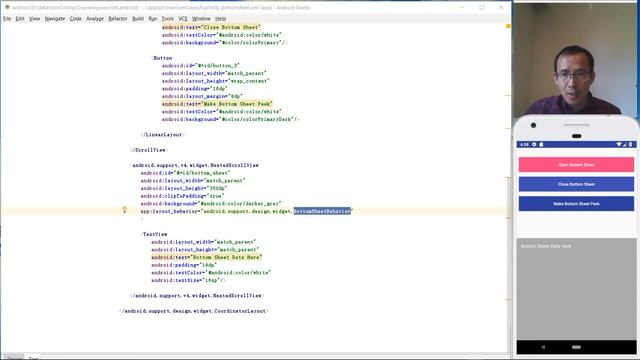Click the </LinearLayout> closing tag
The height and width of the screenshot is (360, 640).
click(163, 135)
